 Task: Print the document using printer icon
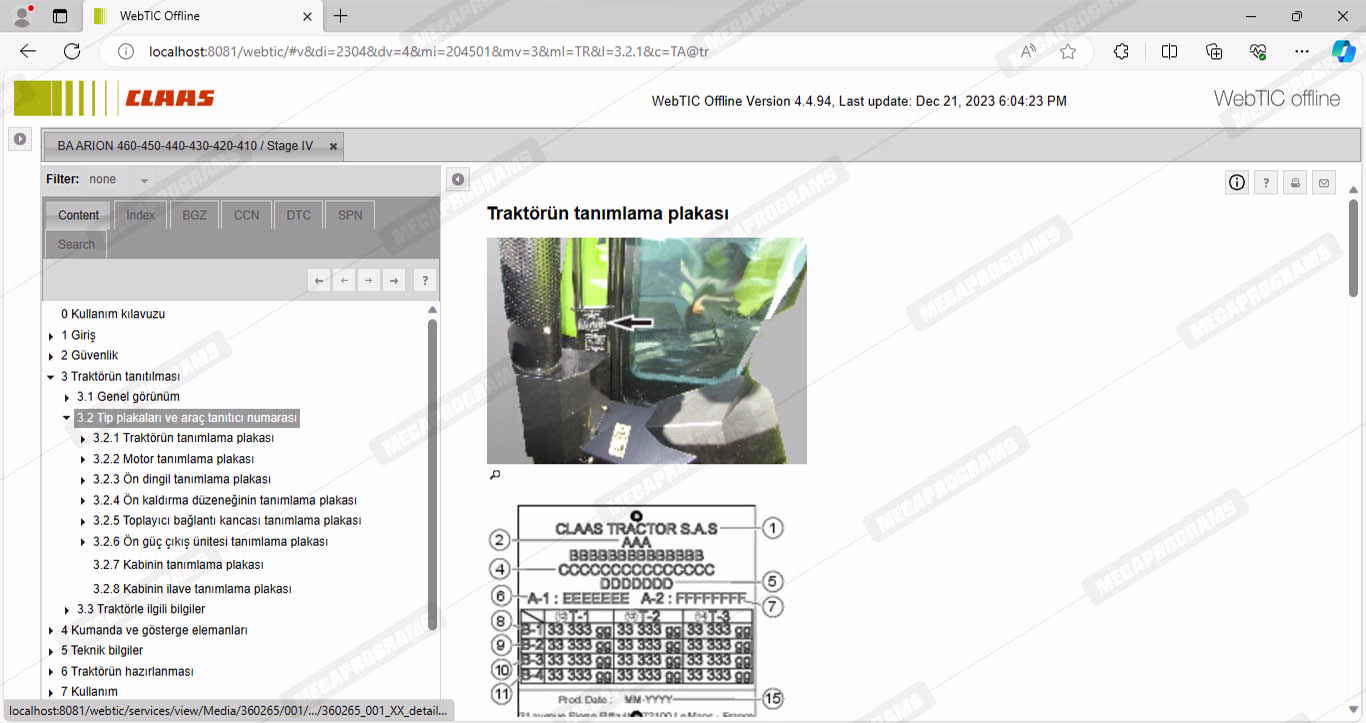[x=1295, y=182]
